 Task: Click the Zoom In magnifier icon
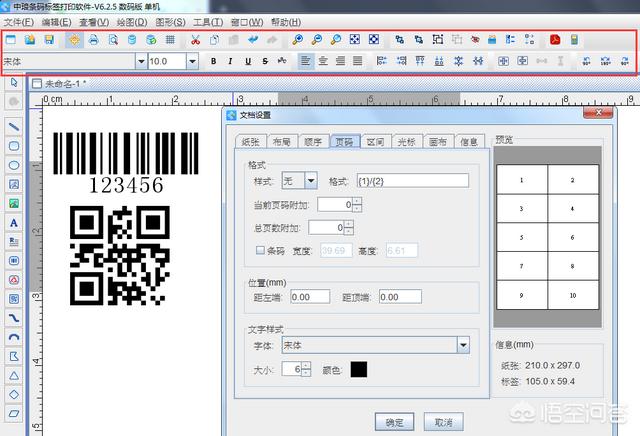click(x=298, y=40)
